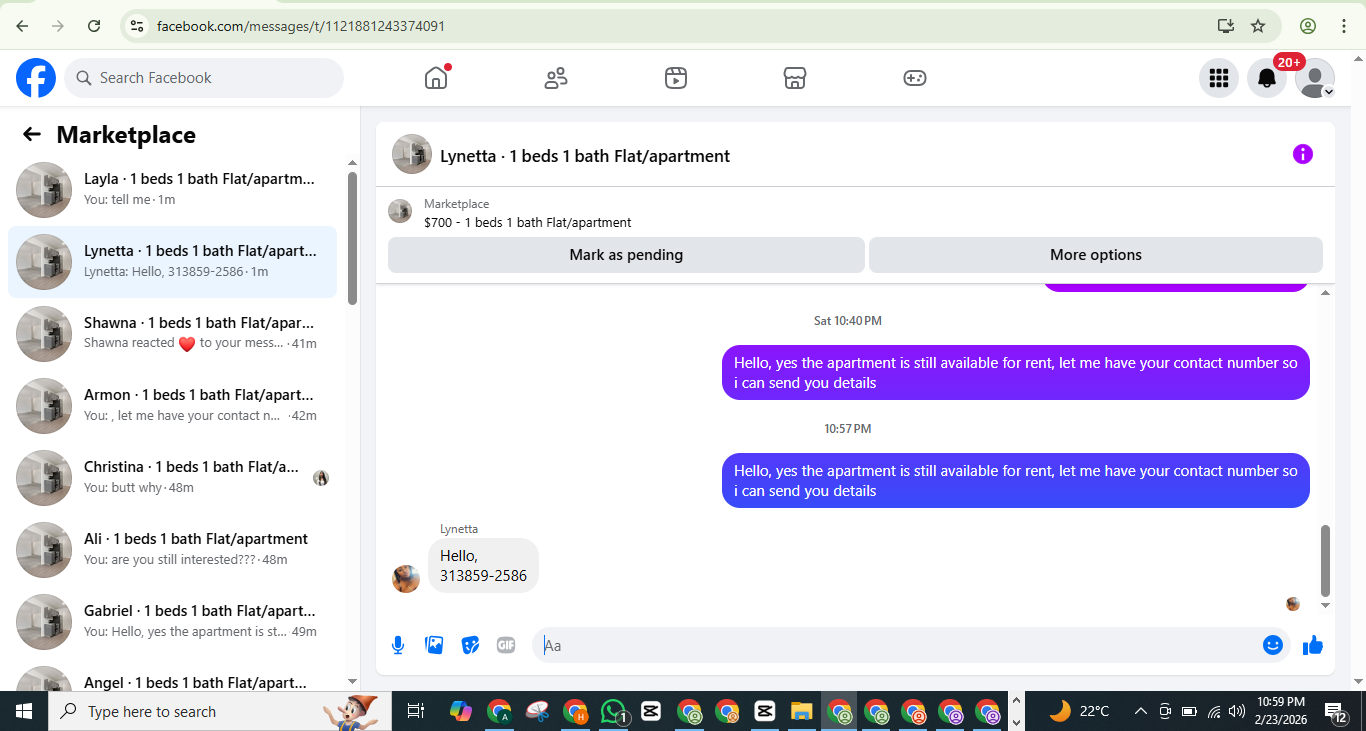
Task: Click the 10:57 PM sent message bubble
Action: [x=1015, y=481]
